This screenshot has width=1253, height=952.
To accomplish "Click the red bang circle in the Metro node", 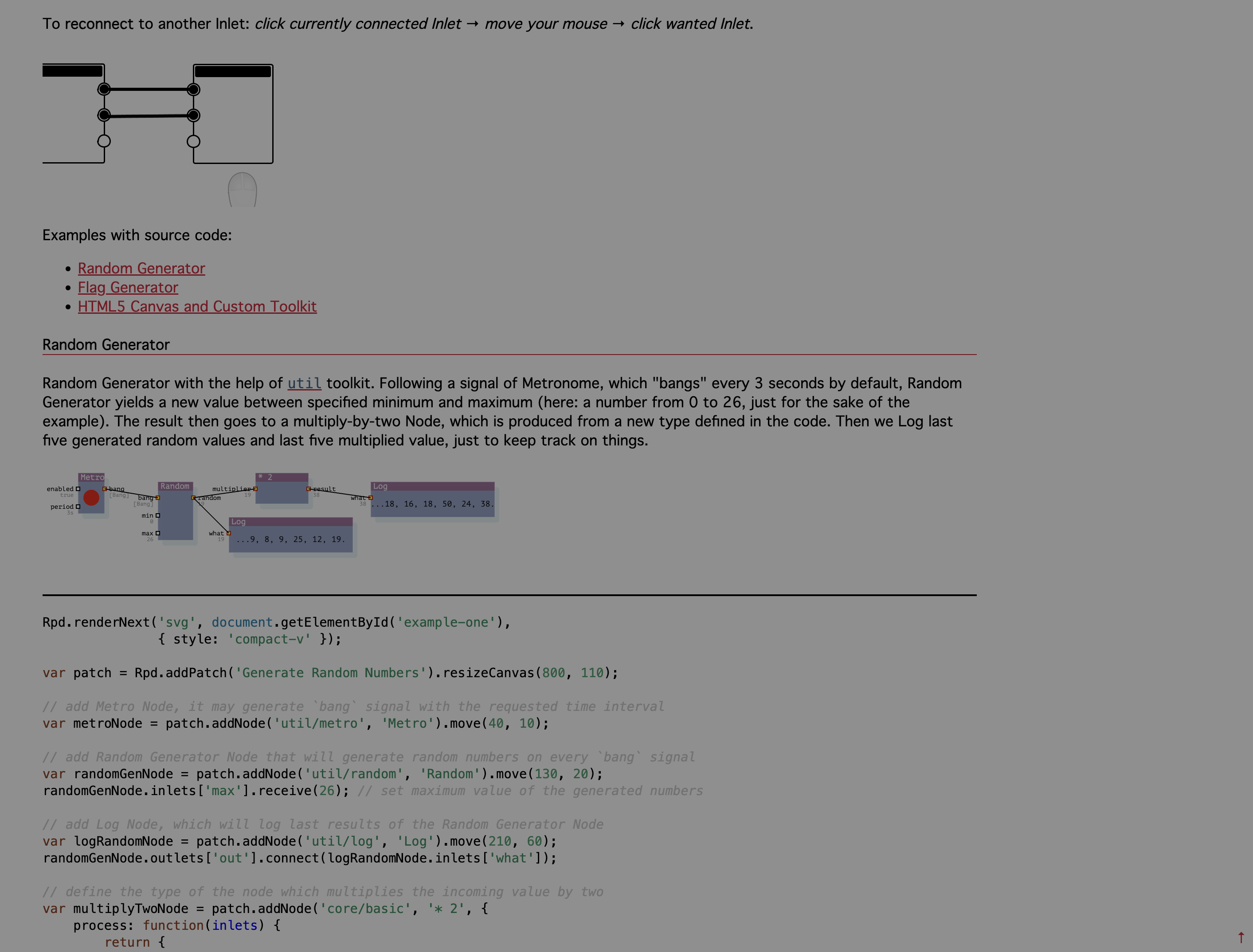I will click(x=91, y=498).
